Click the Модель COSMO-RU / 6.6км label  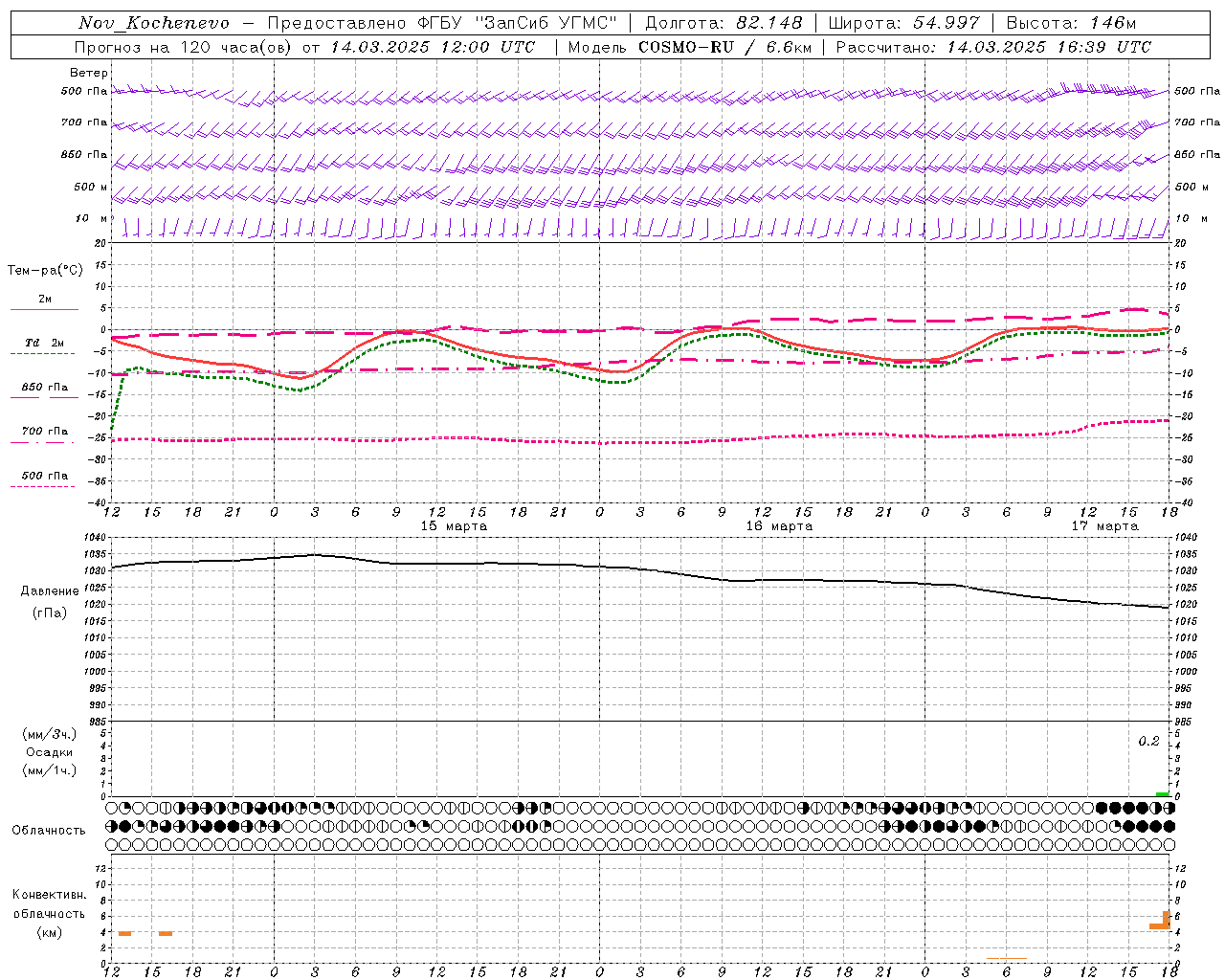click(689, 47)
